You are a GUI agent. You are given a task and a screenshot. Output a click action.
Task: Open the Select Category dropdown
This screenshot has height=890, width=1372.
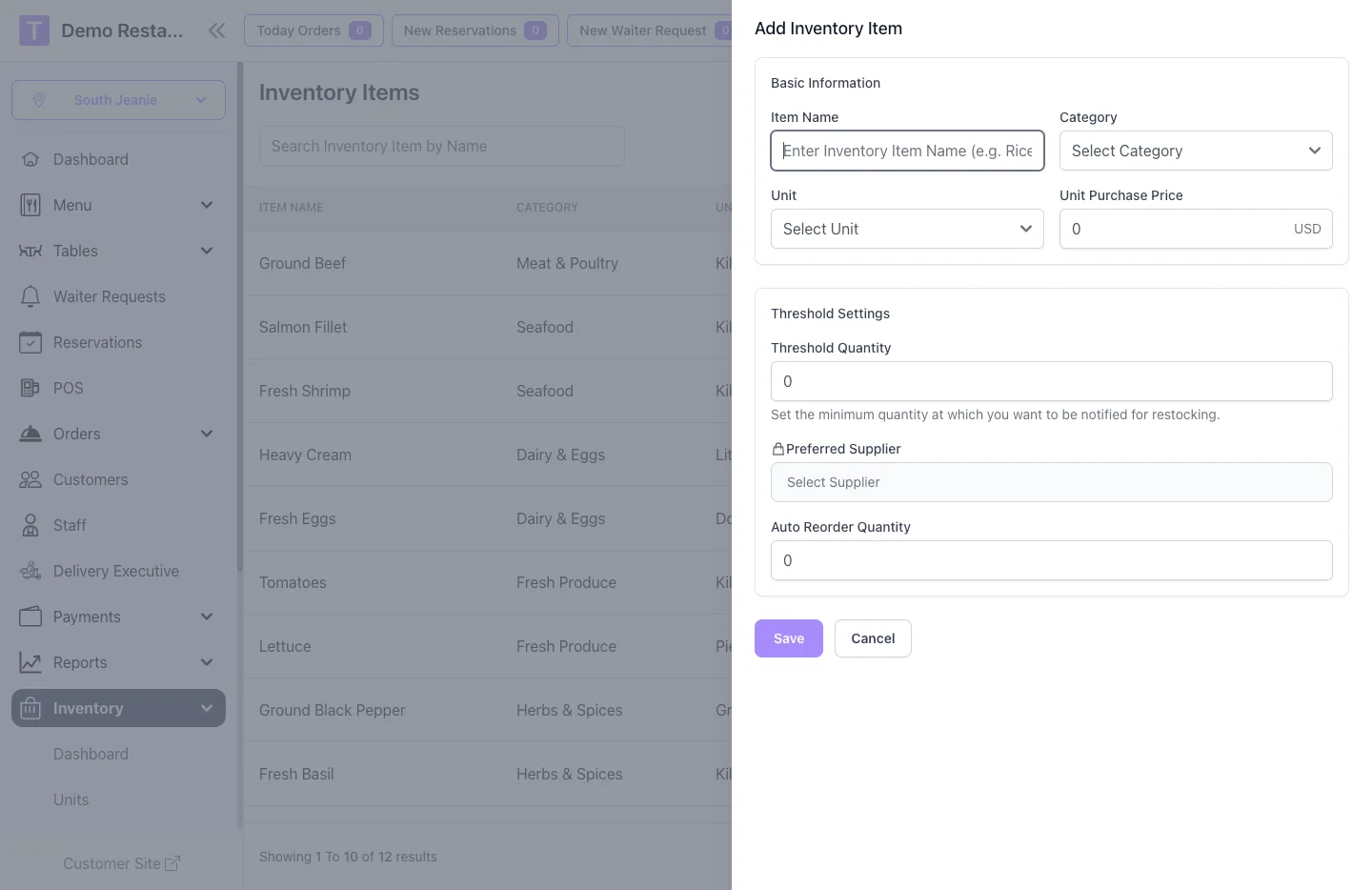pos(1195,151)
